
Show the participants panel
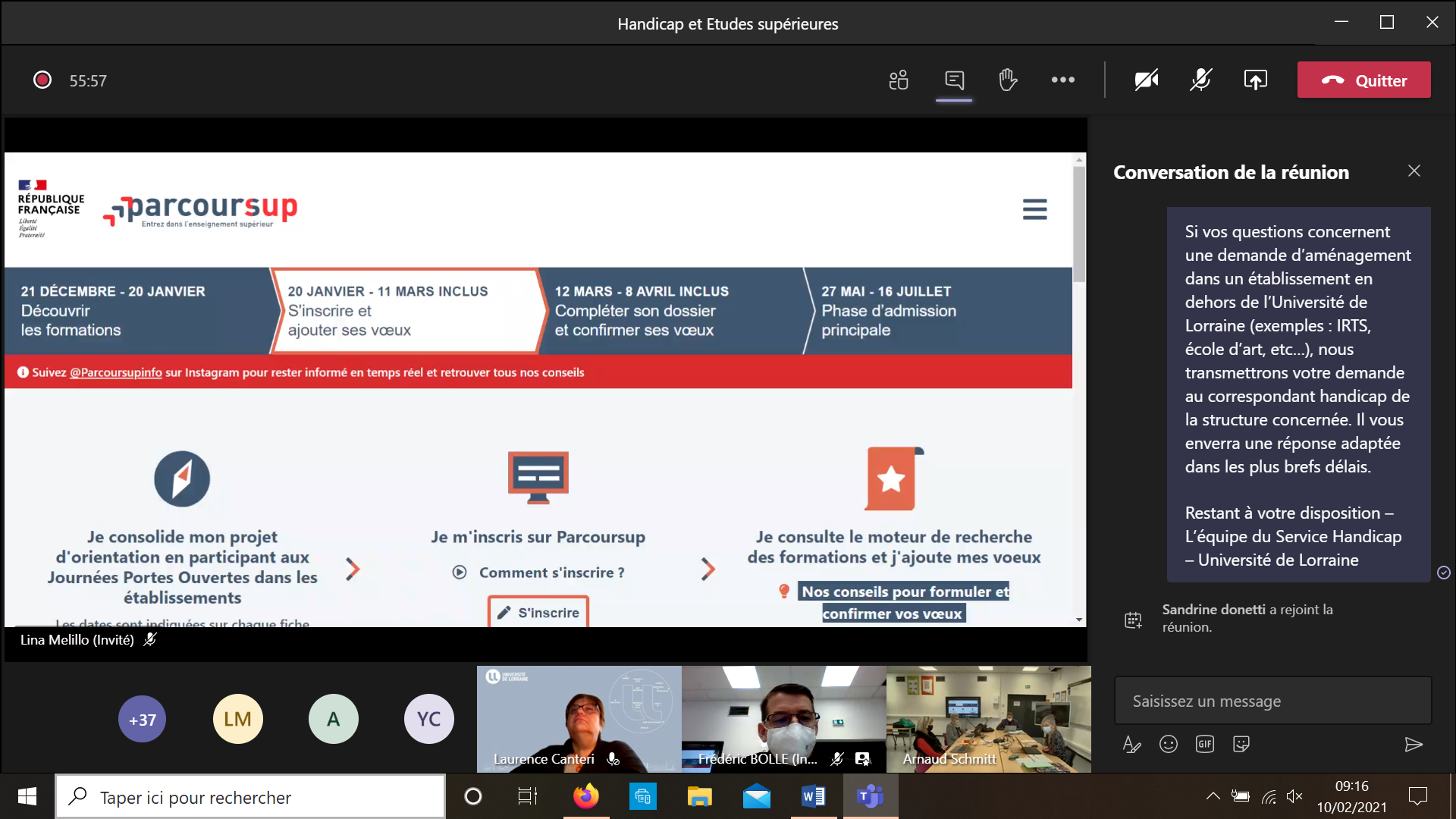pos(899,80)
